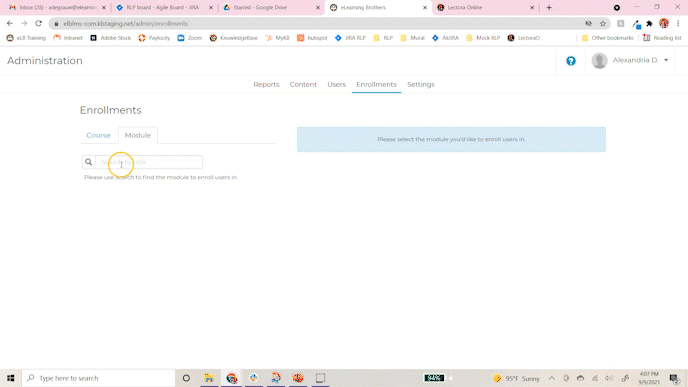Reload the page
This screenshot has width=688, height=387.
[39, 23]
